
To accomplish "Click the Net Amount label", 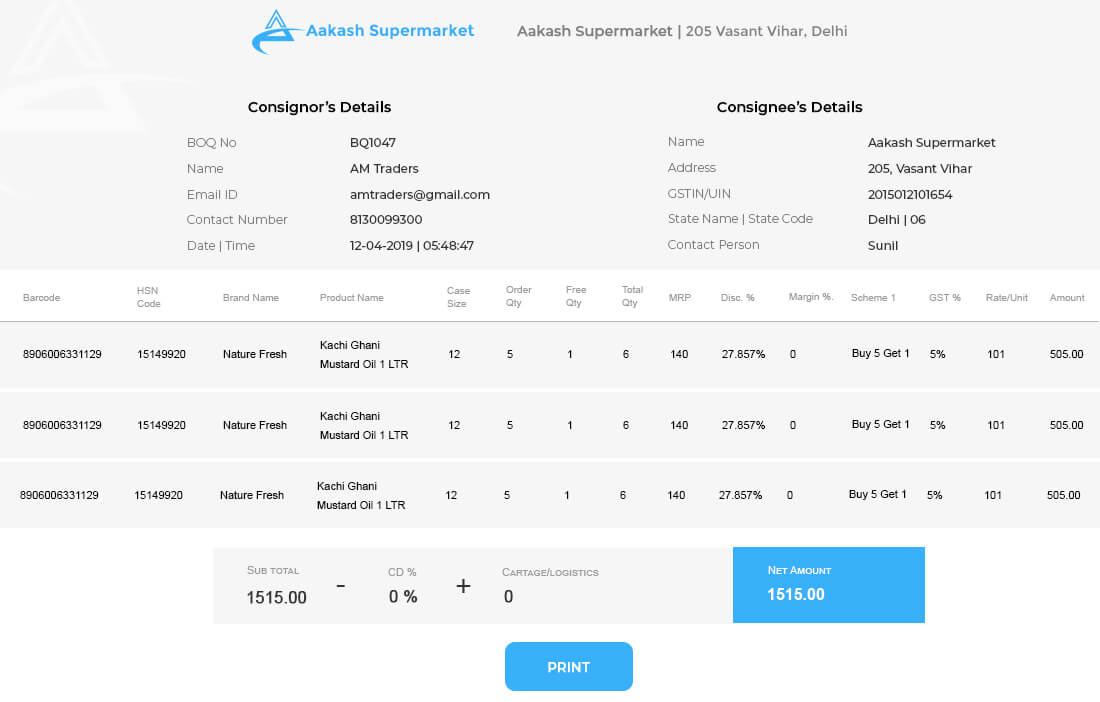I will 799,571.
